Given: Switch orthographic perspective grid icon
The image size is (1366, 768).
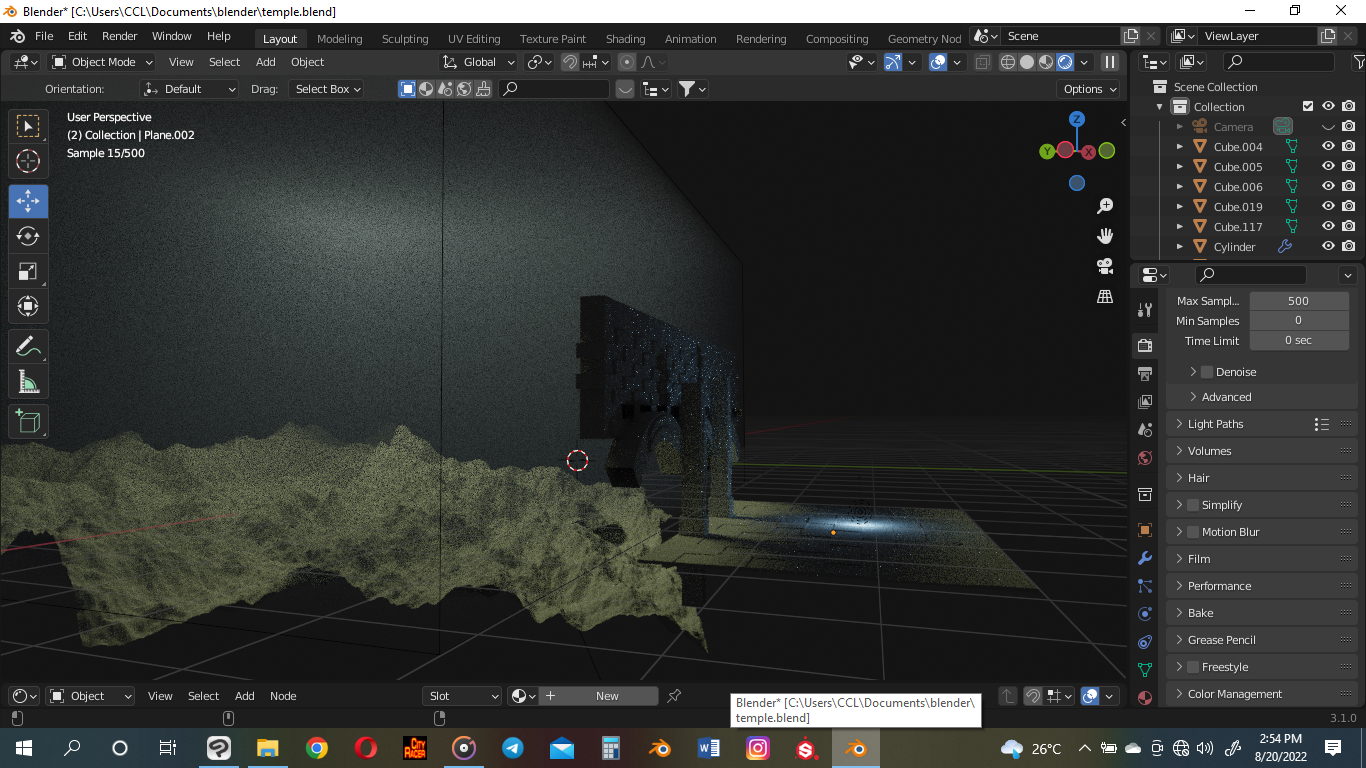Looking at the screenshot, I should 1105,296.
